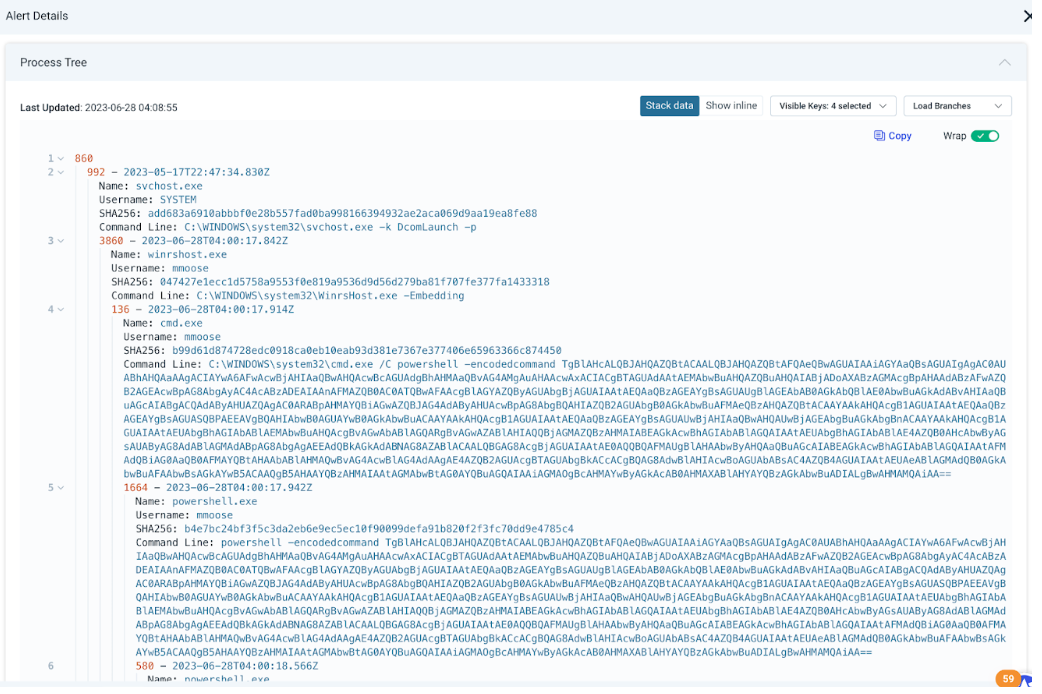Click the blue logo in the bottom-right corner

click(1026, 682)
